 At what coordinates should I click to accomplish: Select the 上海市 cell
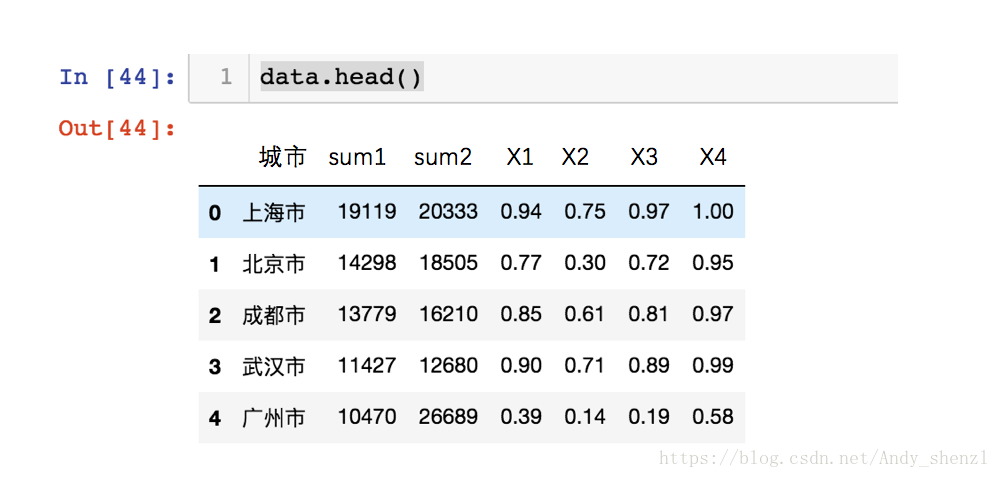pos(274,212)
